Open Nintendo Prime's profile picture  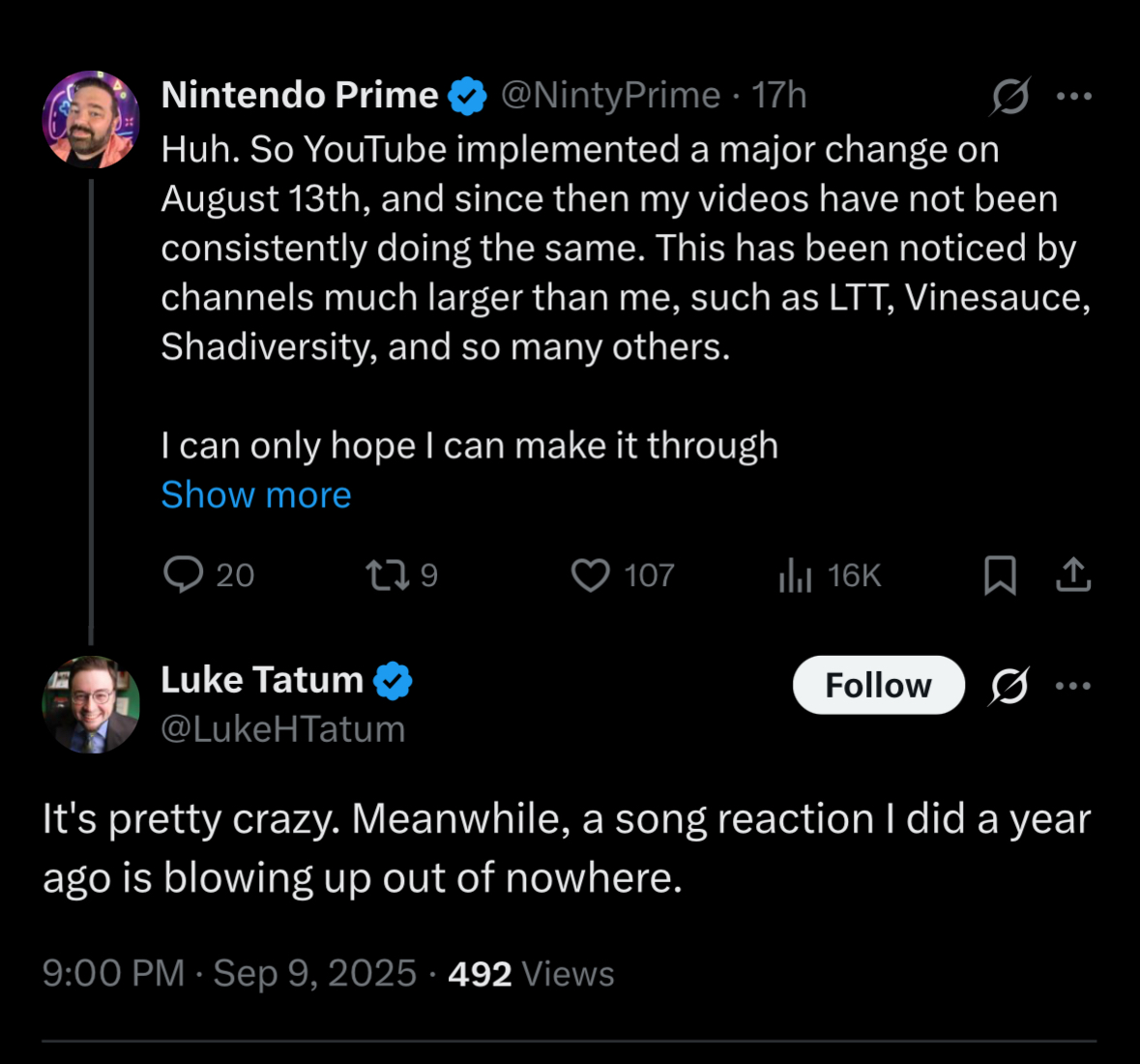(91, 119)
